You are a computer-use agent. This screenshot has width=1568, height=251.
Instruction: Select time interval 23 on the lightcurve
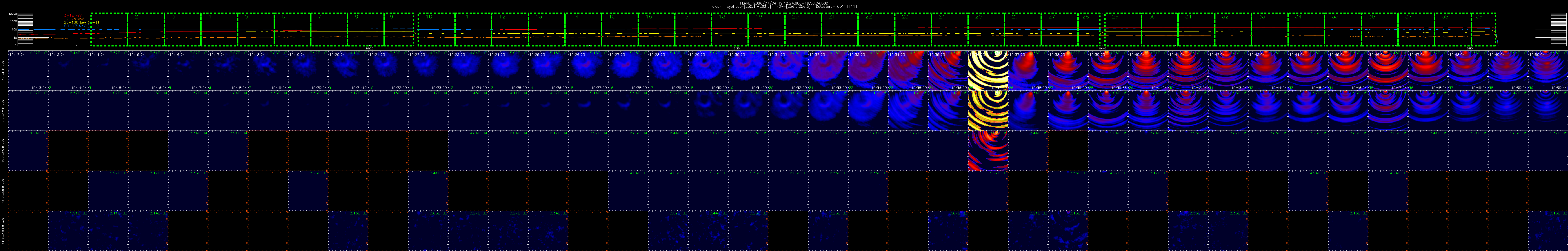point(913,29)
